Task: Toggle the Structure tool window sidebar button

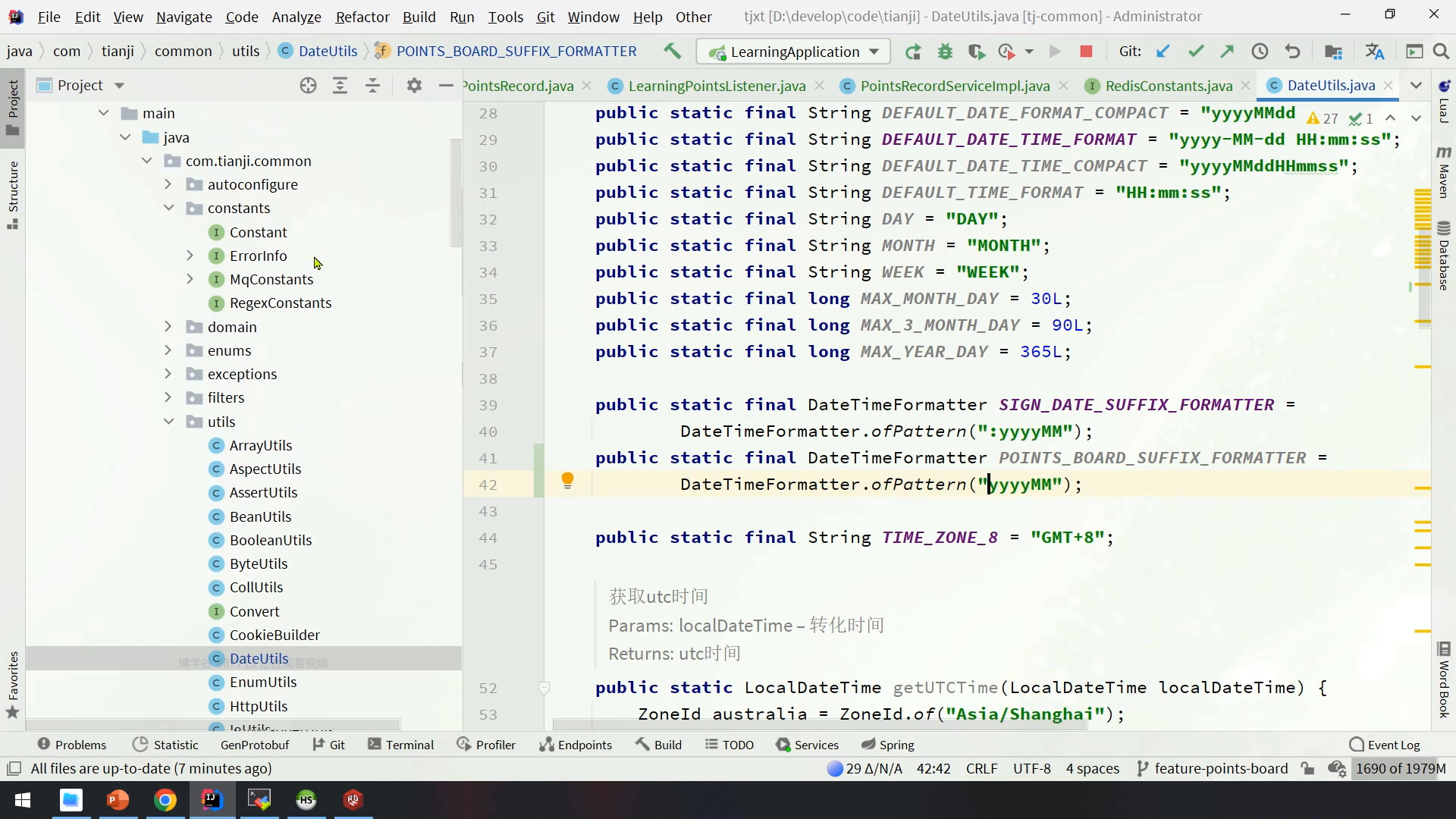Action: point(13,194)
